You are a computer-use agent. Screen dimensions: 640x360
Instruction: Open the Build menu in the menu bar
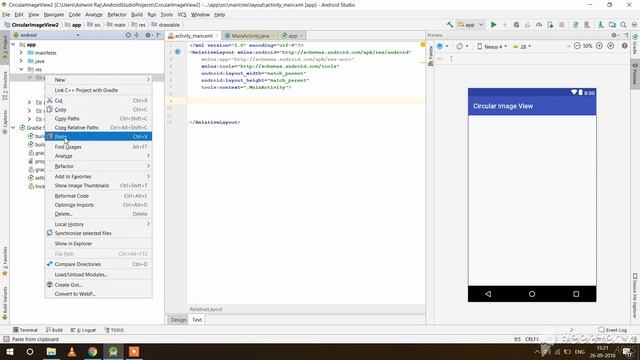(137, 14)
